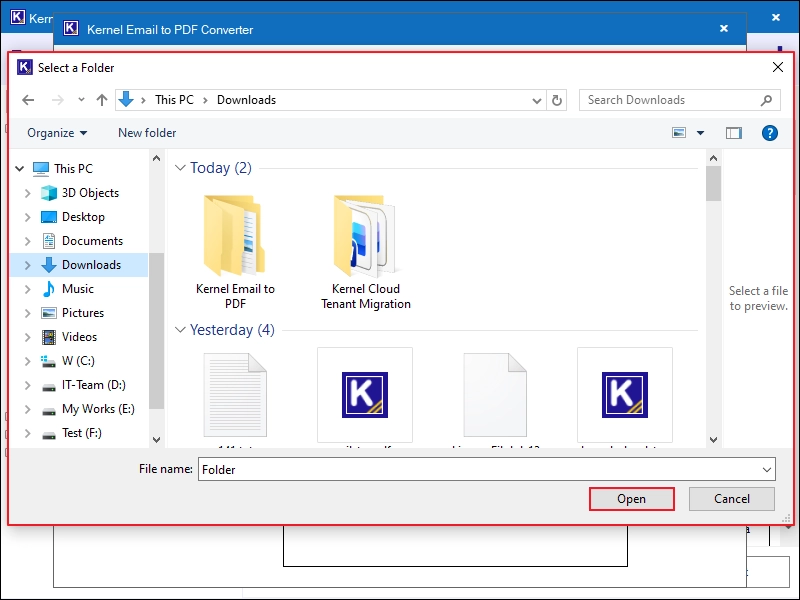The height and width of the screenshot is (600, 800).
Task: Open the view options dropdown arrow
Action: pos(701,133)
